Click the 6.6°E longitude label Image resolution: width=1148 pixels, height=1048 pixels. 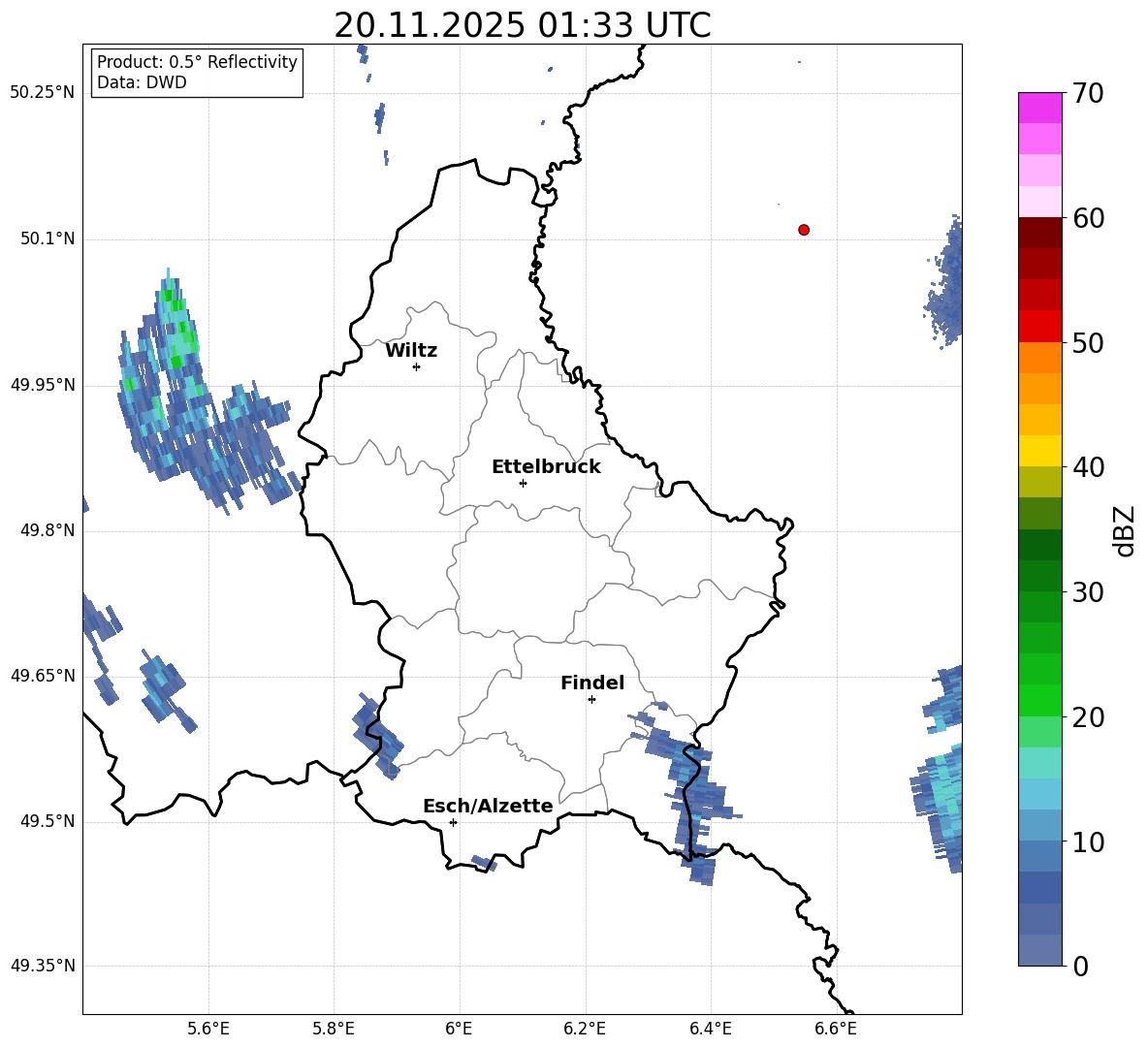[836, 1029]
